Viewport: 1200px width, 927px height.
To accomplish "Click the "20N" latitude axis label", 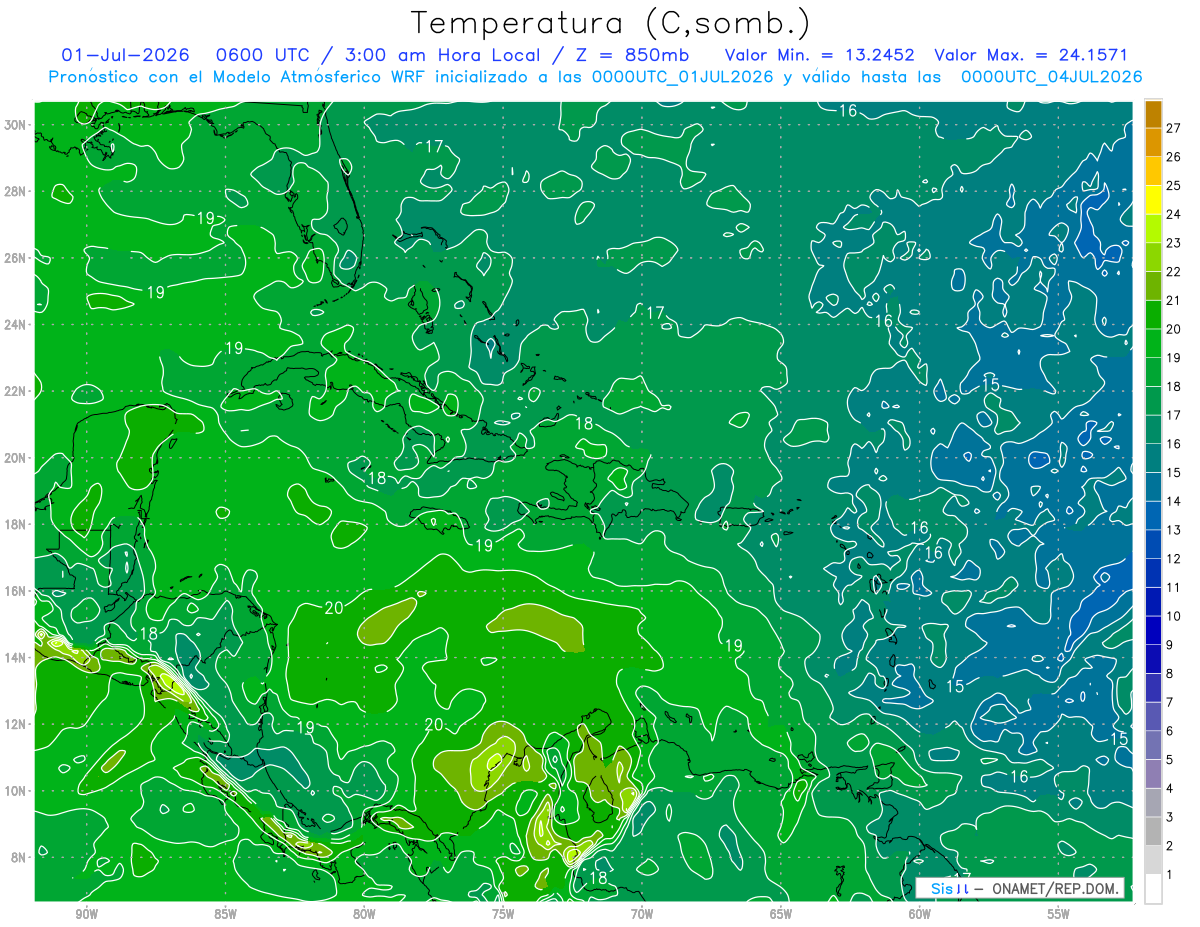I will (17, 458).
